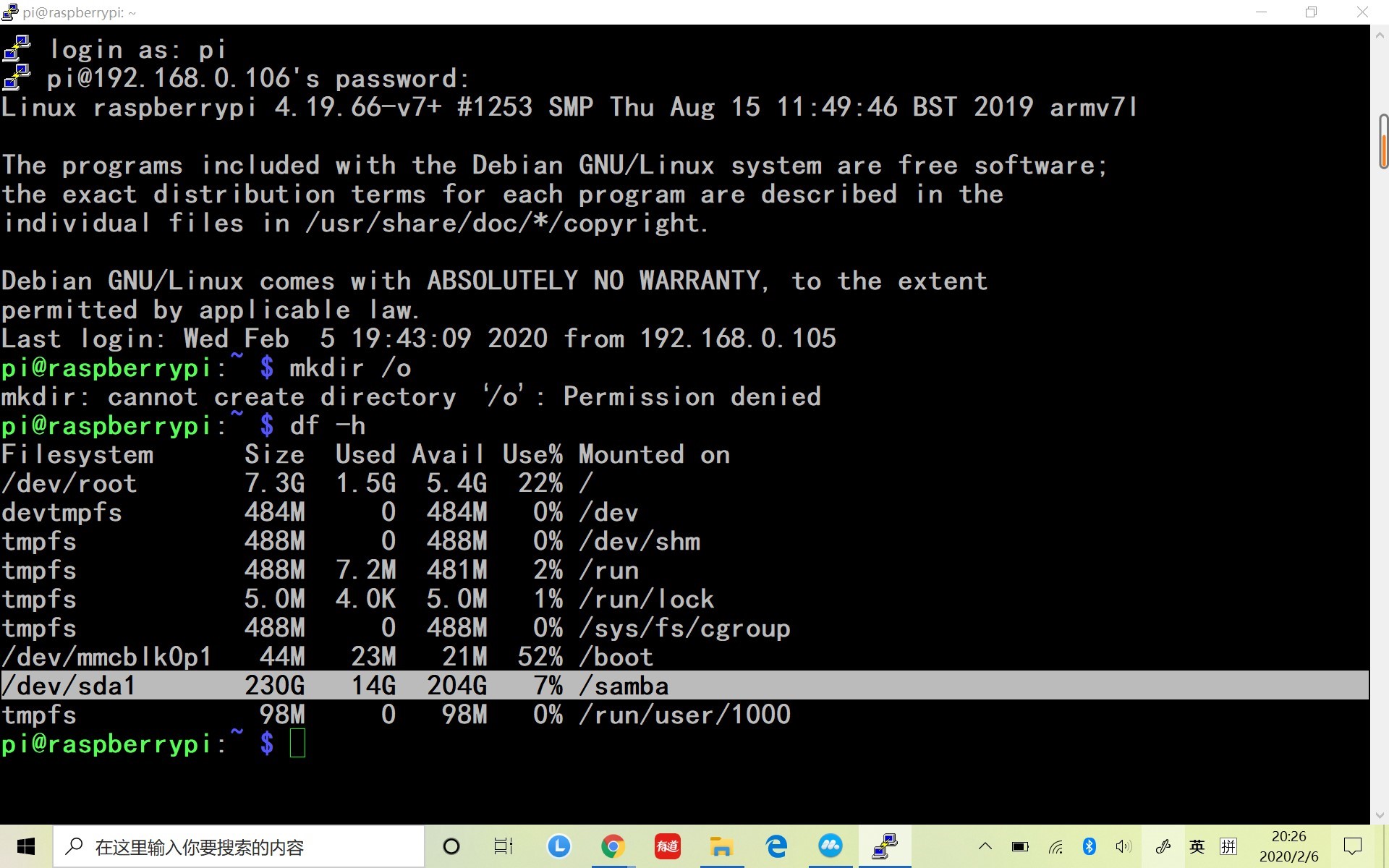The height and width of the screenshot is (868, 1389).
Task: Open Task View in the taskbar
Action: (x=503, y=846)
